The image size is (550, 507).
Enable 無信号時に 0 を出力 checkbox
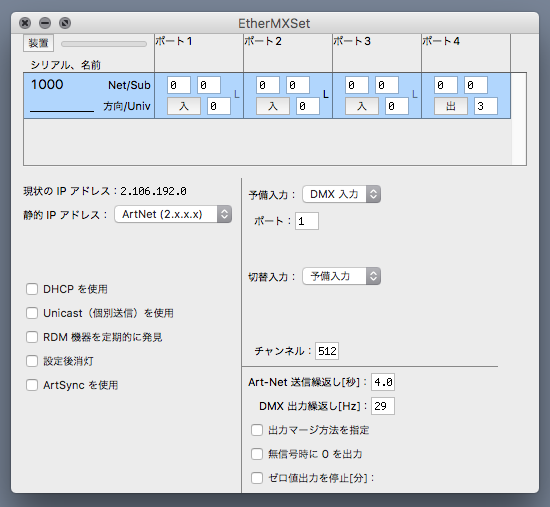(x=257, y=454)
